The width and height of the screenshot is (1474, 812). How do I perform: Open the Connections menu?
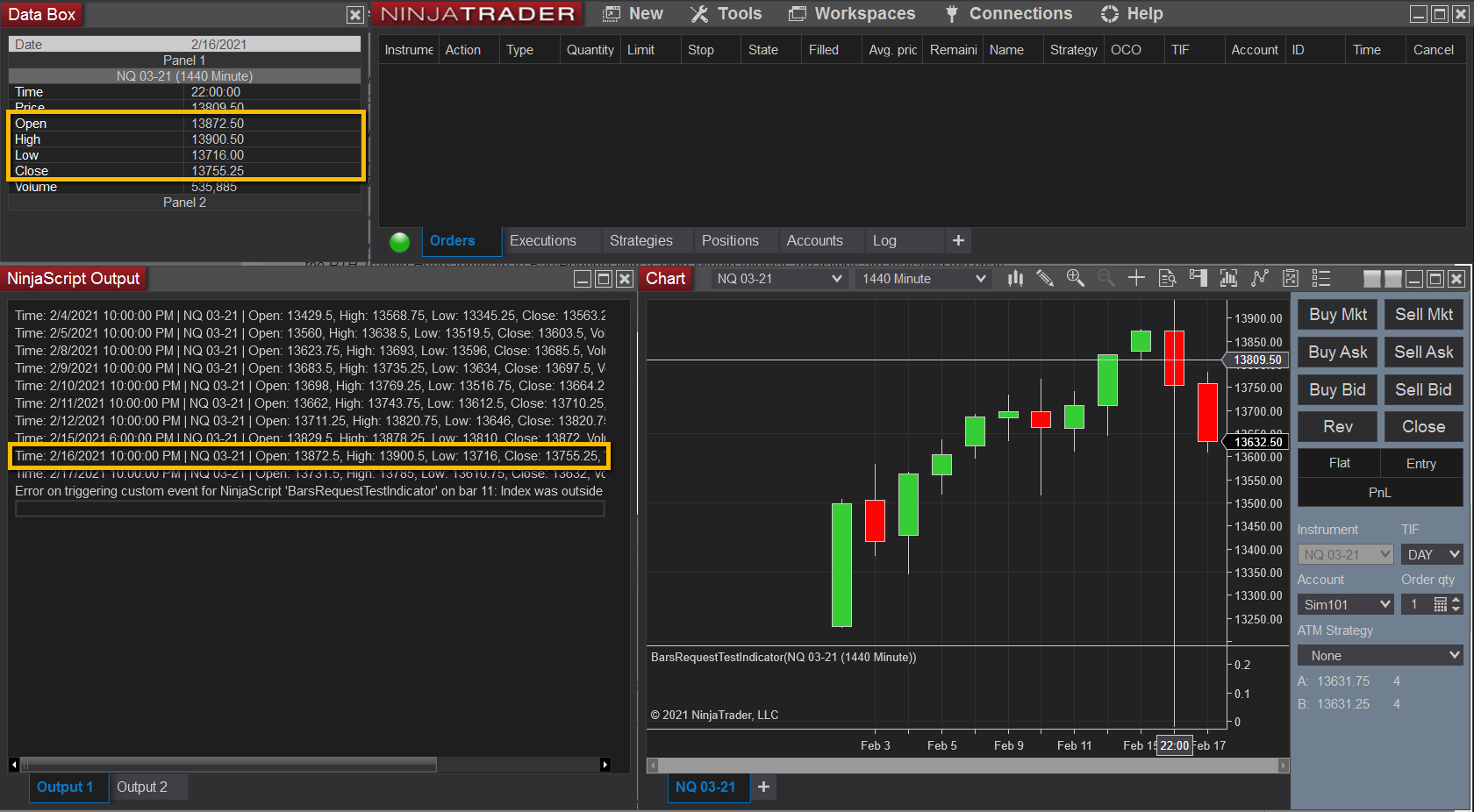point(1008,14)
